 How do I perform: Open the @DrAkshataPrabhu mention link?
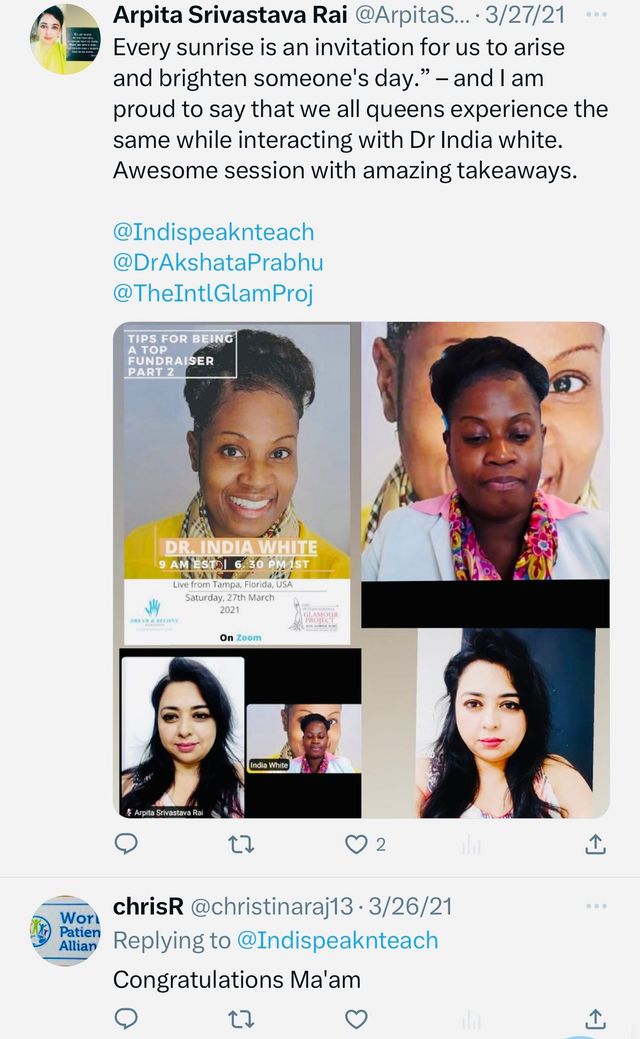click(x=218, y=262)
